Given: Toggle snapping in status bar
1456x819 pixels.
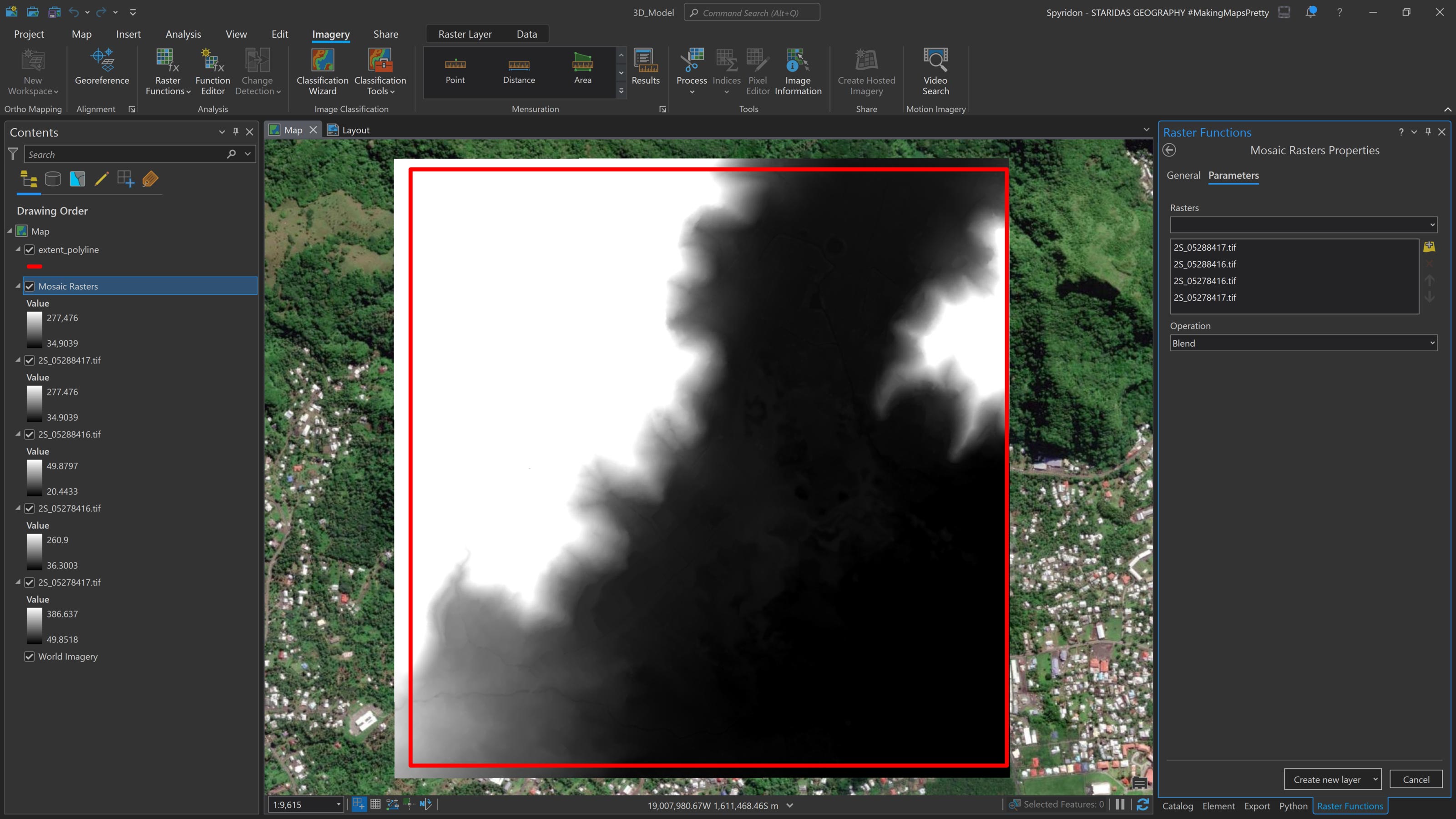Looking at the screenshot, I should [x=359, y=804].
